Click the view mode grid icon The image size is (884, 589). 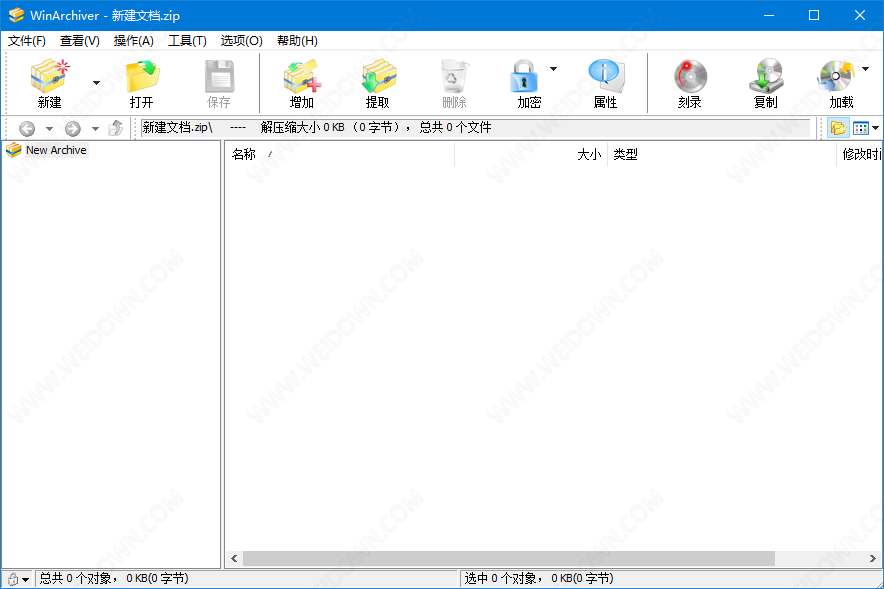click(x=860, y=129)
